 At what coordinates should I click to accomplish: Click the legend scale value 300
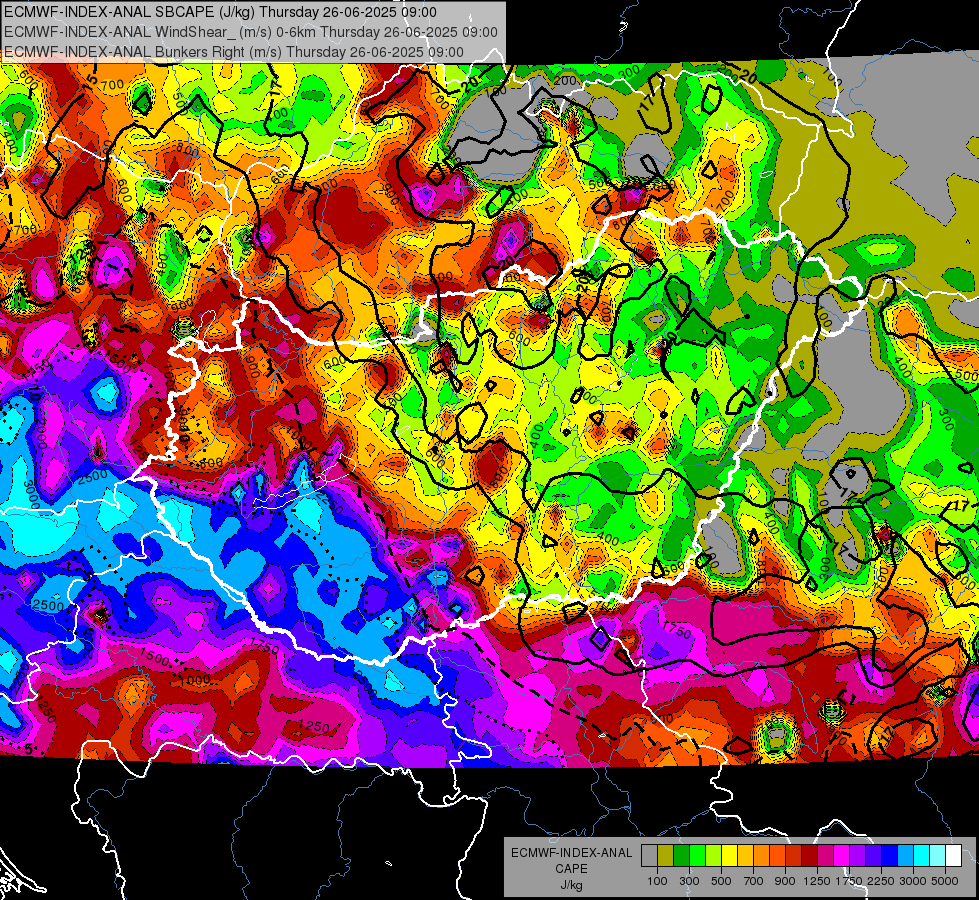[x=689, y=881]
